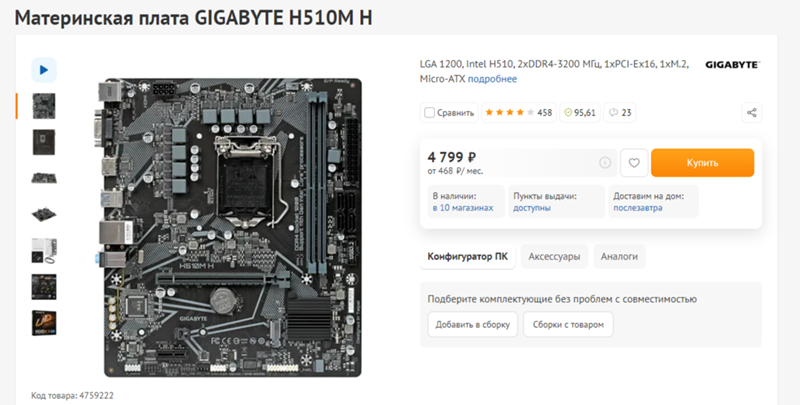Screen dimensions: 800x405
Task: Open Сборки с товаром button
Action: tap(568, 324)
